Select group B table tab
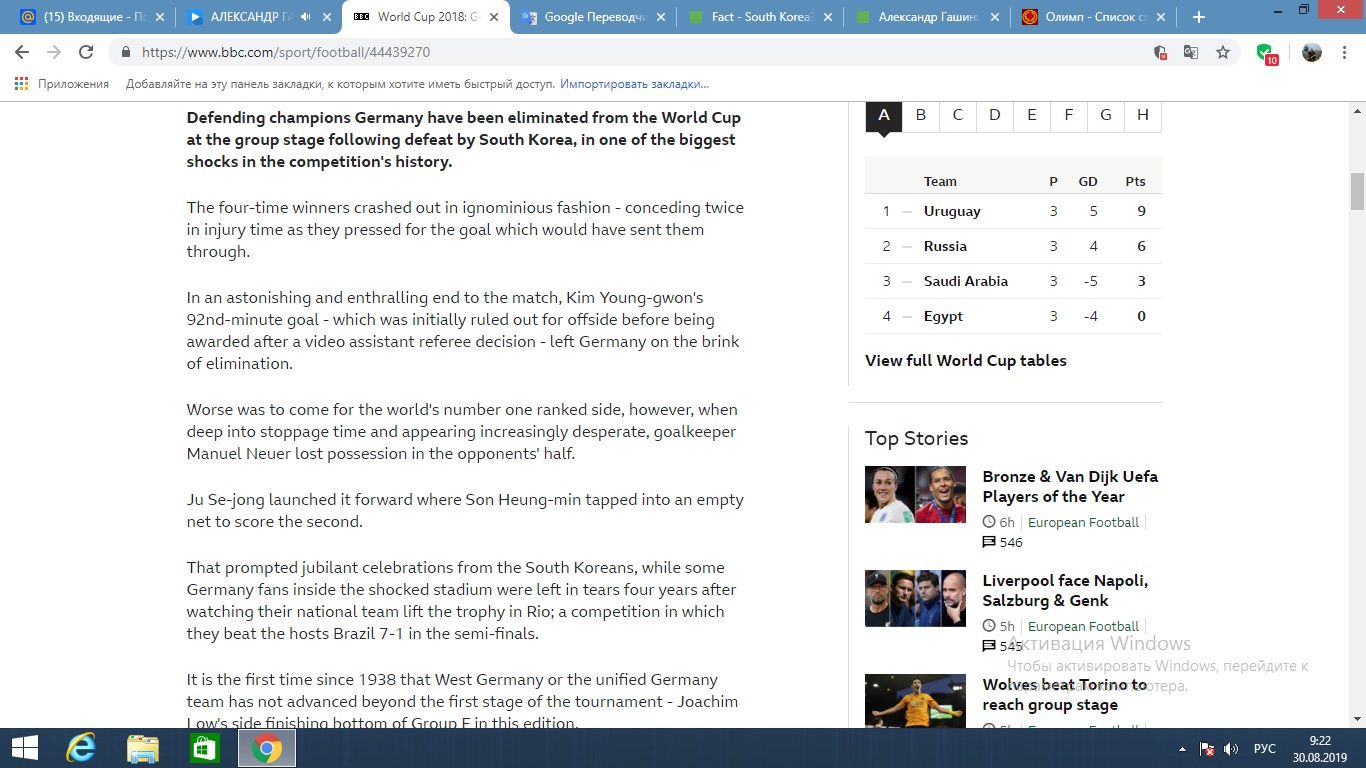The height and width of the screenshot is (768, 1366). point(921,115)
